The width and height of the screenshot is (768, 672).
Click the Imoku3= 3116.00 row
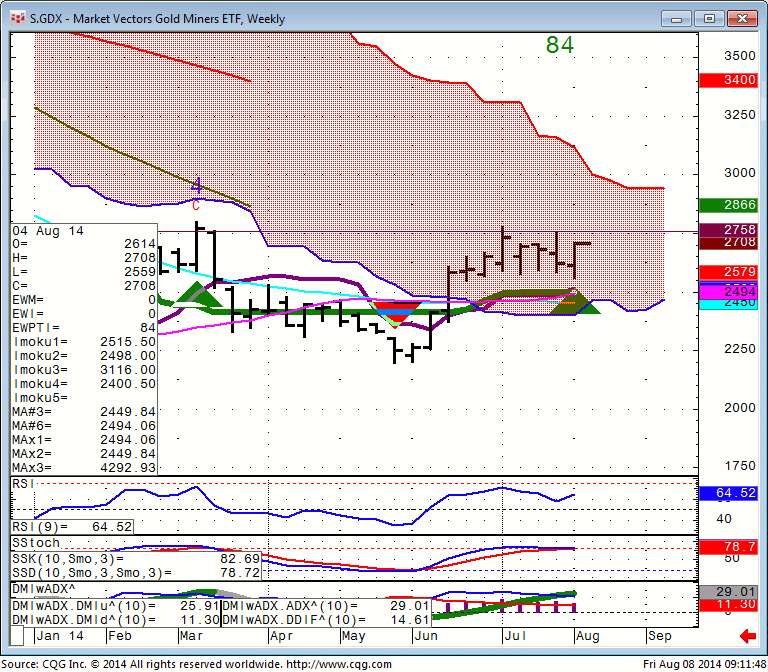84,370
